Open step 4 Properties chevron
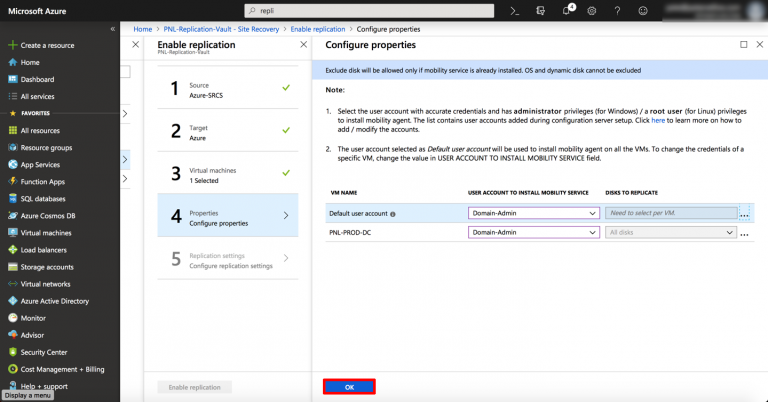 [286, 215]
